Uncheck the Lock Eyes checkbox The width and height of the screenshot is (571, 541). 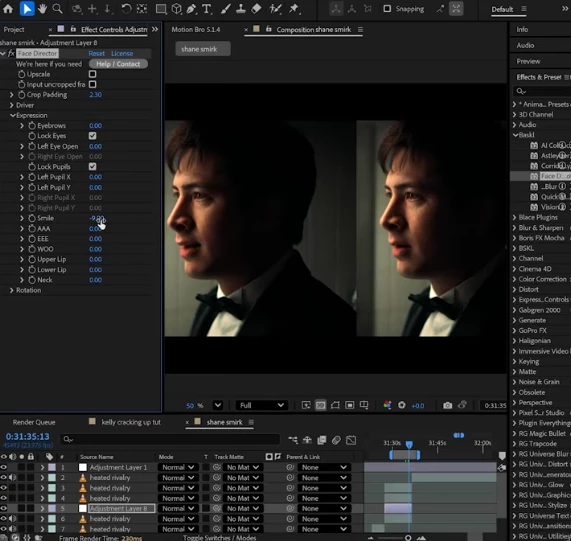point(92,136)
